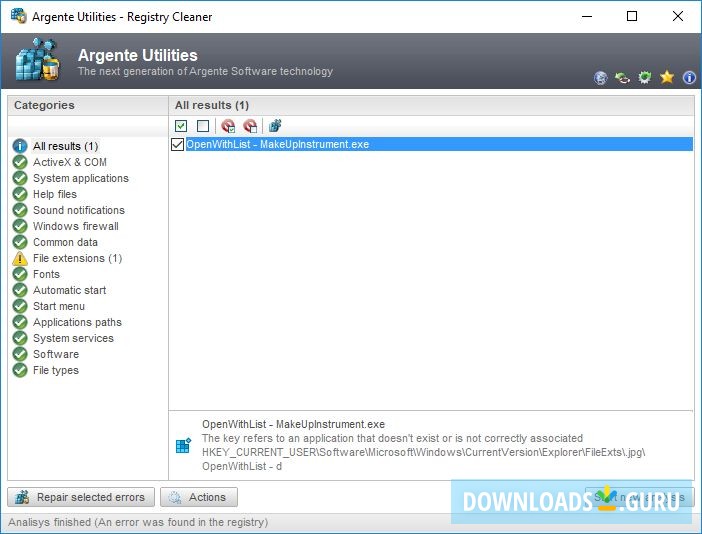Click the deselect all results toolbar icon
Image resolution: width=702 pixels, height=534 pixels.
click(x=203, y=126)
